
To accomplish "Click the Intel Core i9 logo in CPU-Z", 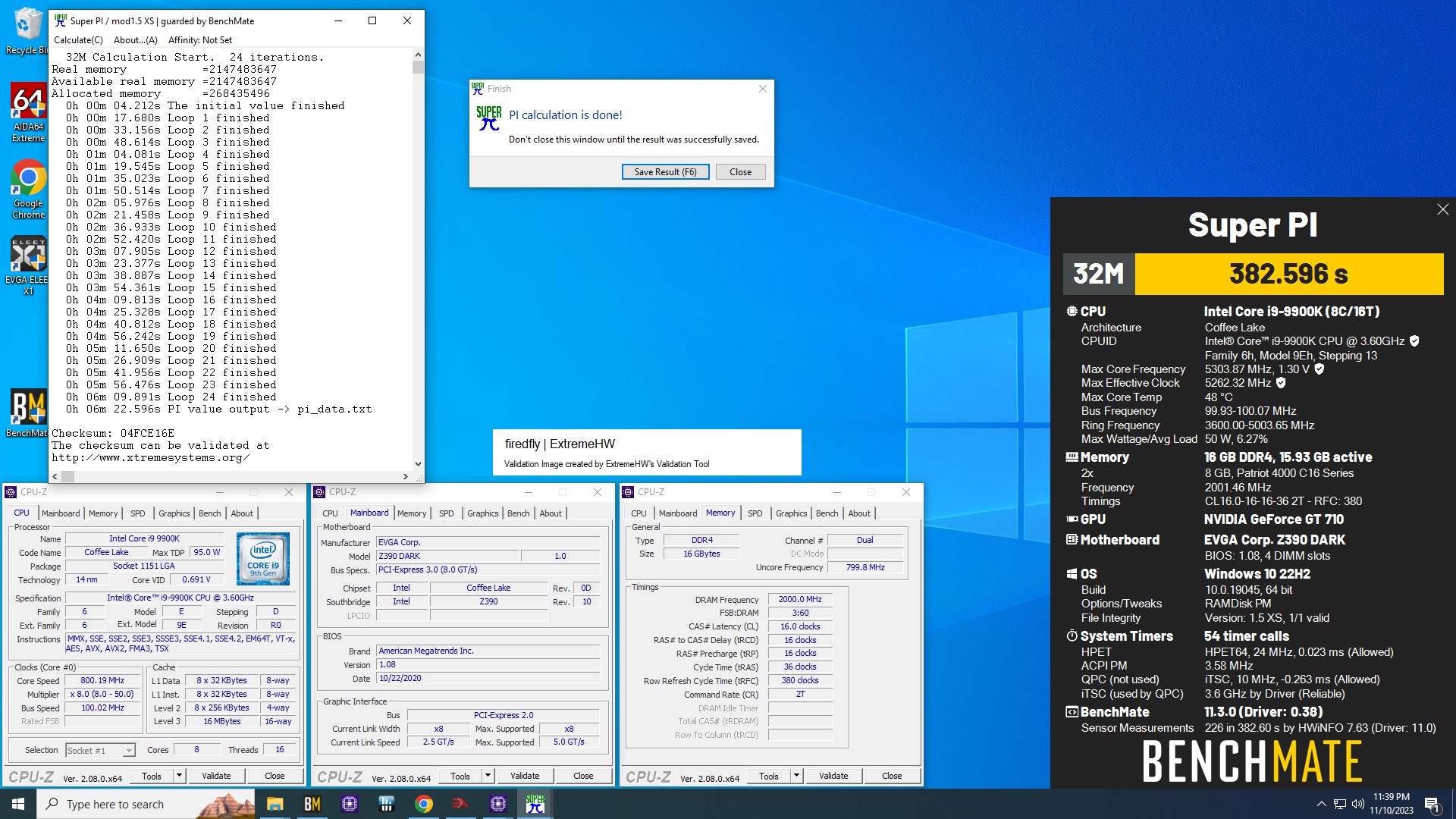I will tap(262, 559).
